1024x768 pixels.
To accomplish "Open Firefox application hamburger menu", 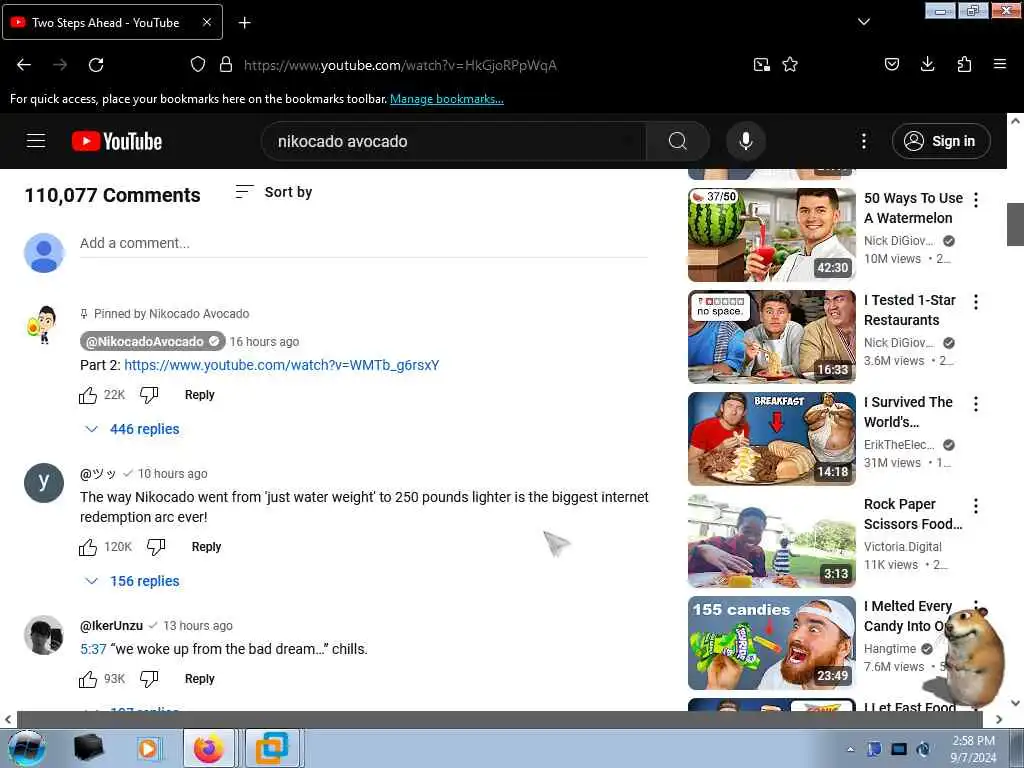I will tap(1000, 64).
